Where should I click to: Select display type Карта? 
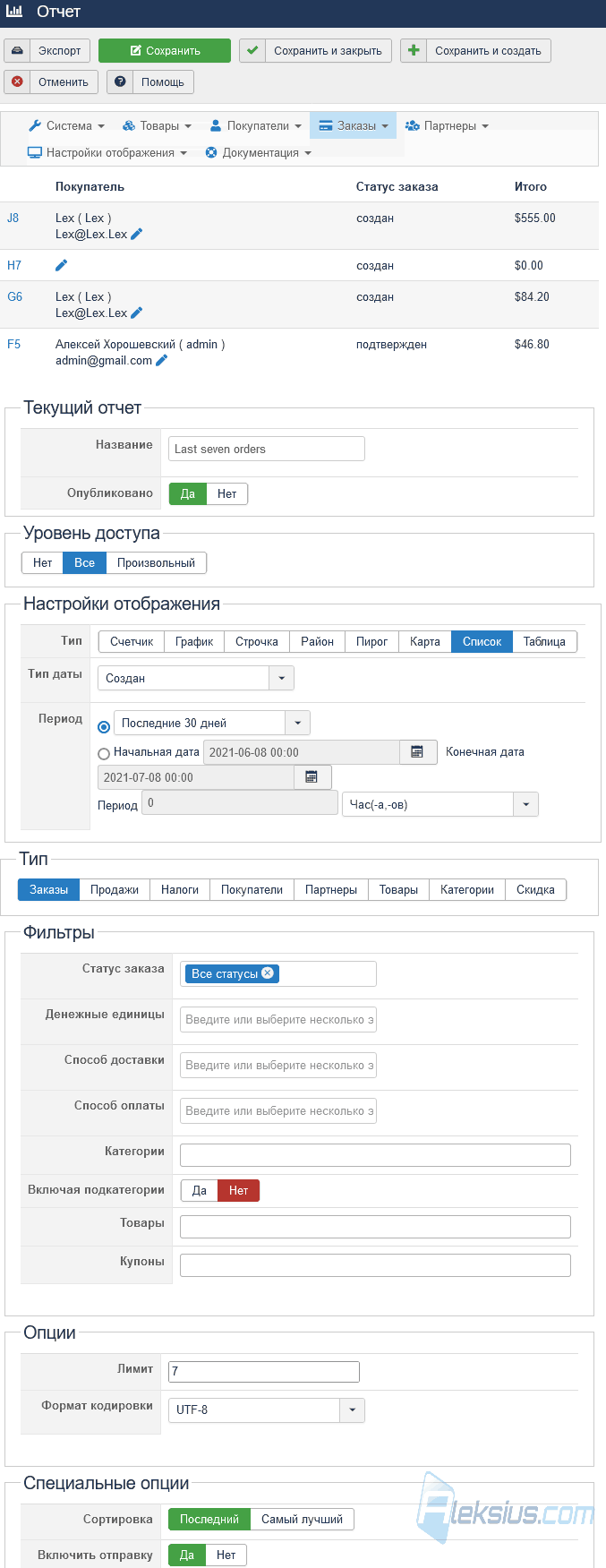[425, 641]
